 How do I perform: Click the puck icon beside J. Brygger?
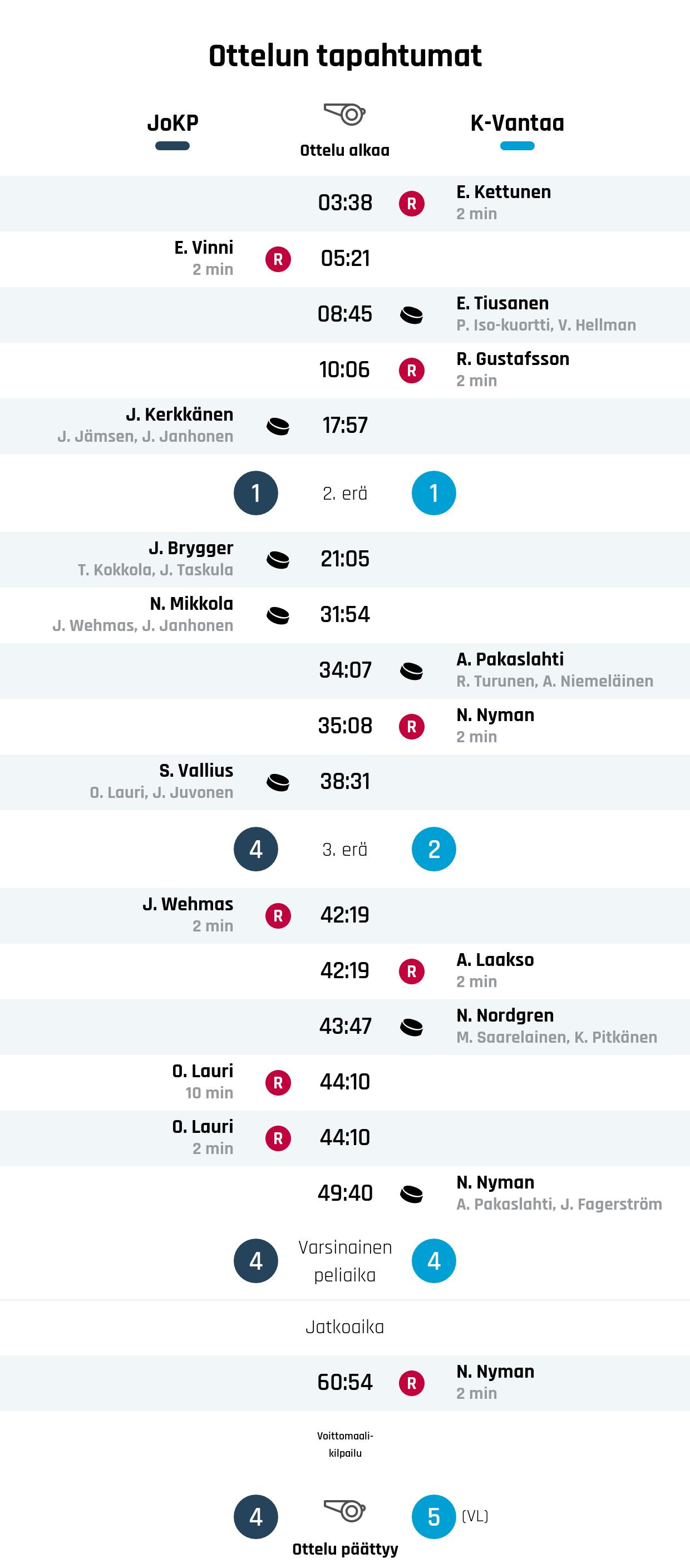click(278, 559)
